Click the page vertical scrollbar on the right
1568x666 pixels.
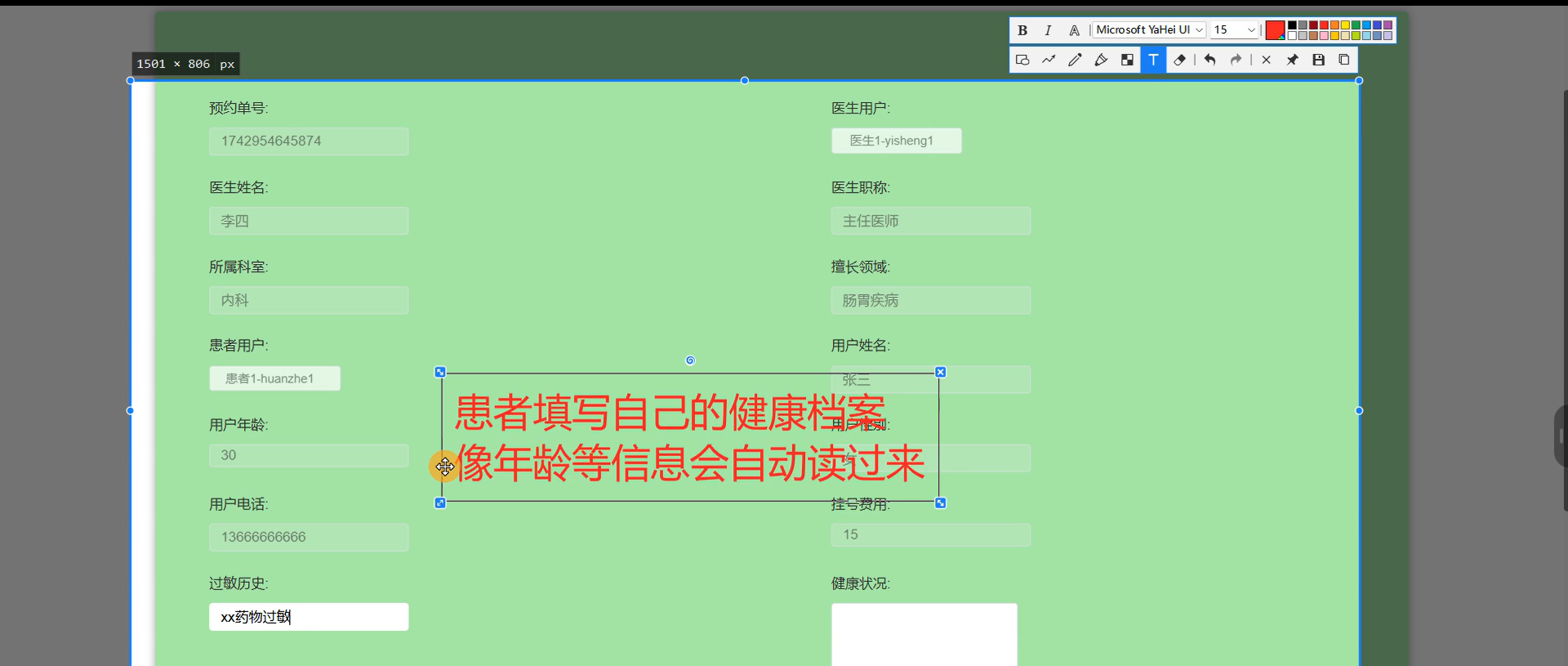click(1565, 301)
